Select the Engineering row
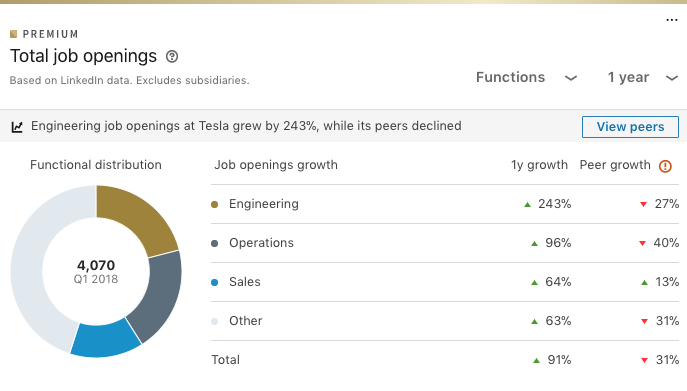 tap(445, 204)
